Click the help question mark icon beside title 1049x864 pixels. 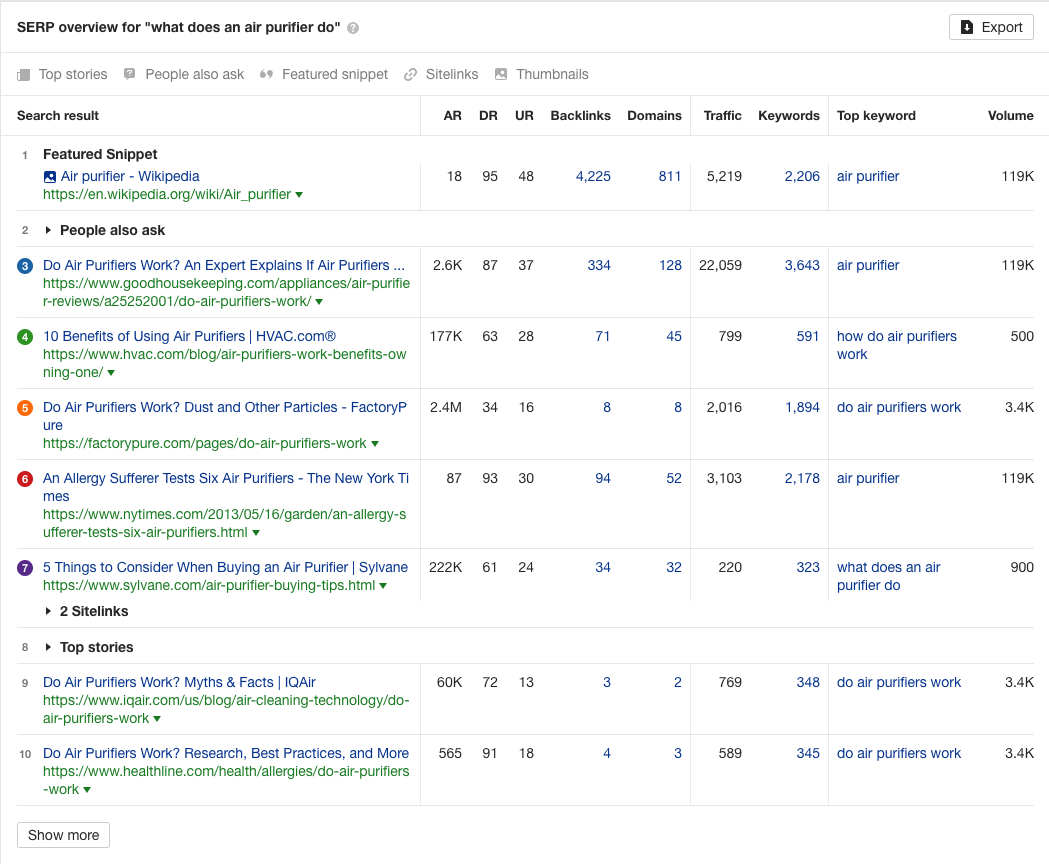coord(353,28)
